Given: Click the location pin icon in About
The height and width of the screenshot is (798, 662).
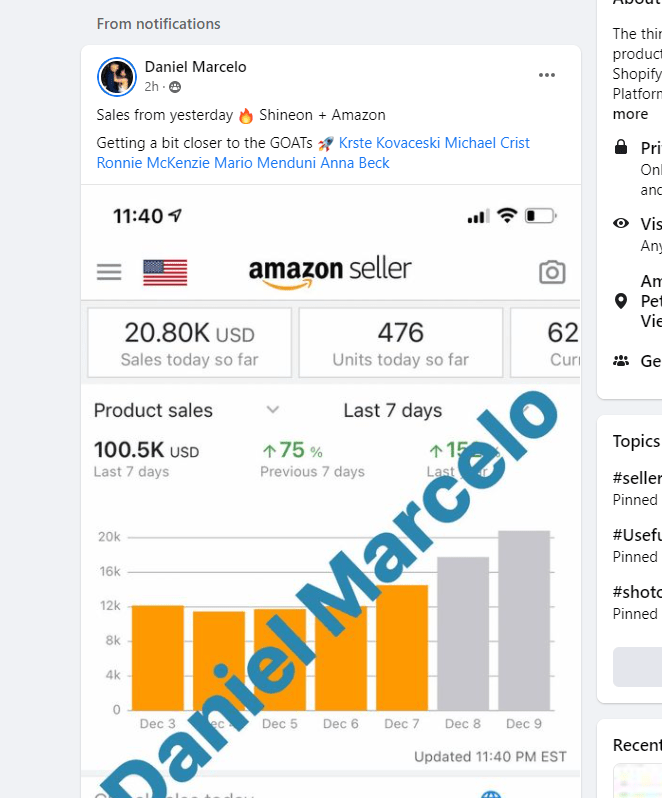Looking at the screenshot, I should (x=621, y=301).
